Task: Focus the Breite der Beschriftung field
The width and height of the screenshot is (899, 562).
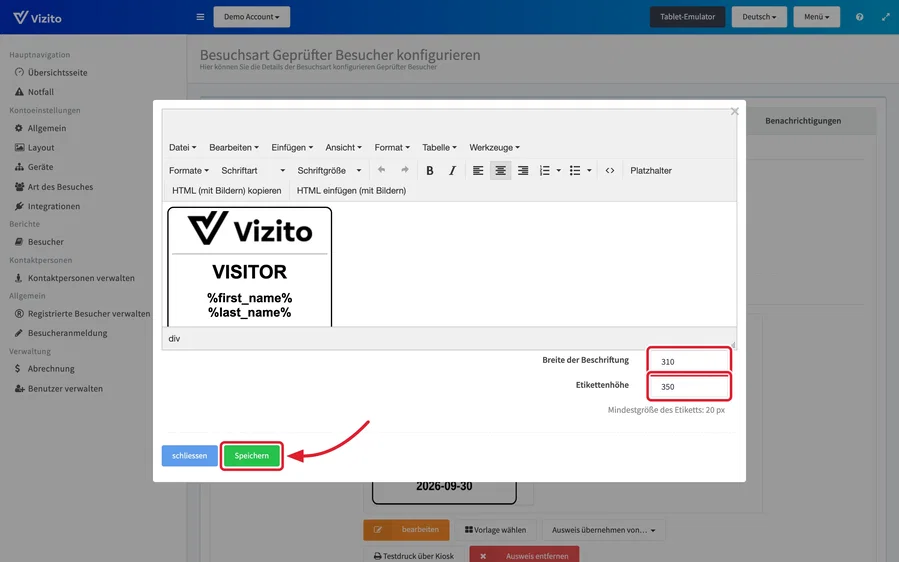Action: (x=689, y=361)
